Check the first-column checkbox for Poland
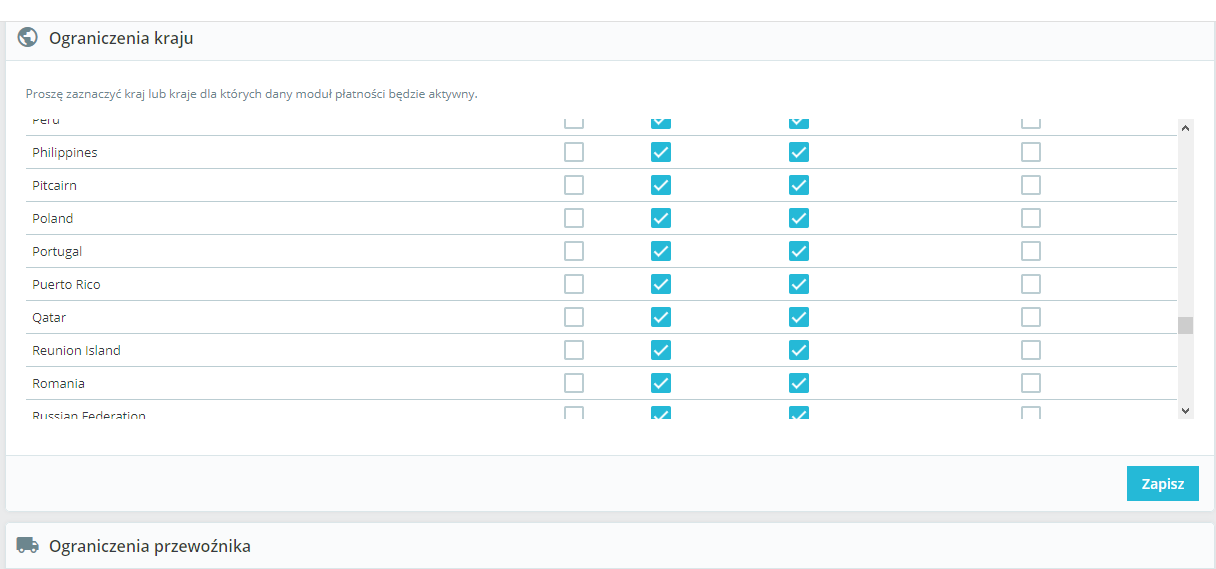The width and height of the screenshot is (1216, 569). [574, 218]
